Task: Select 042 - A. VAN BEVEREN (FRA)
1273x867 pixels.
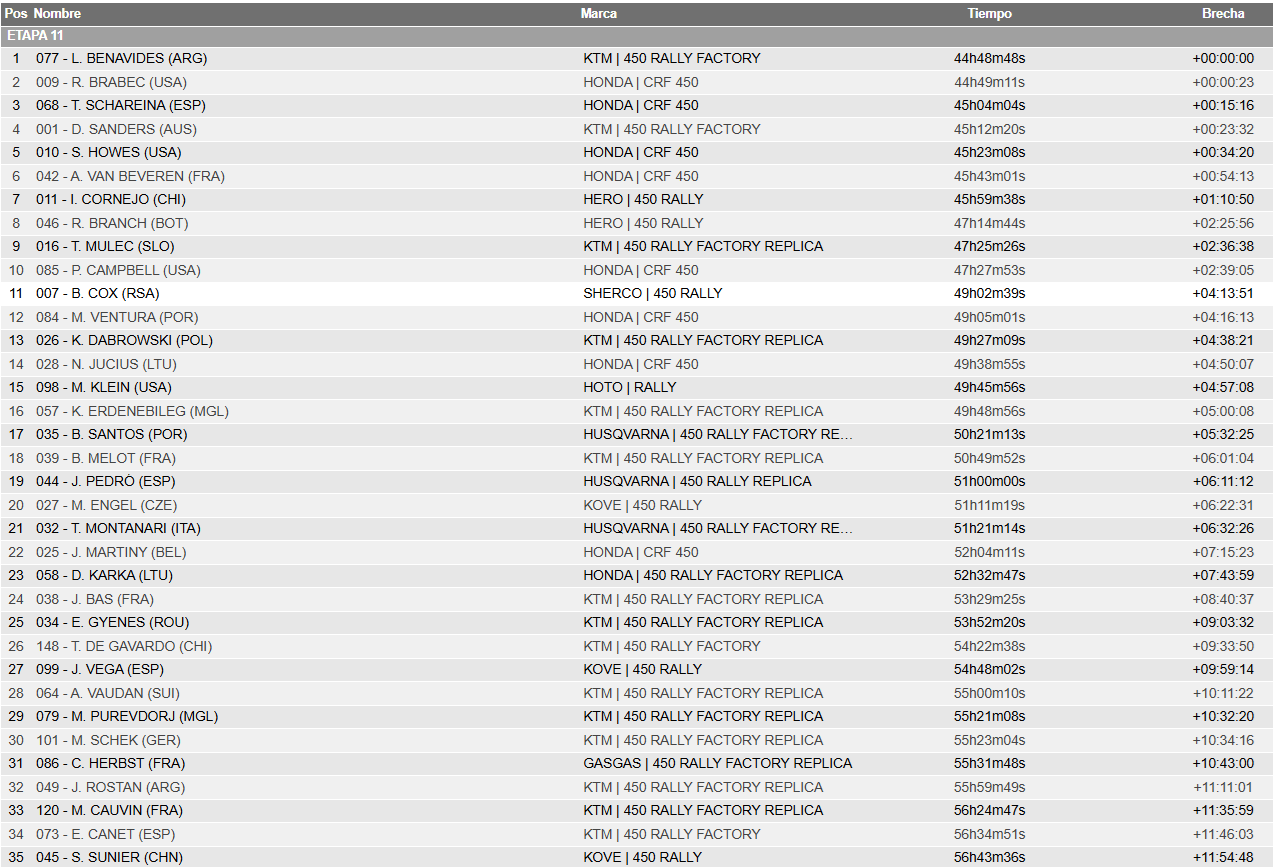Action: [130, 176]
